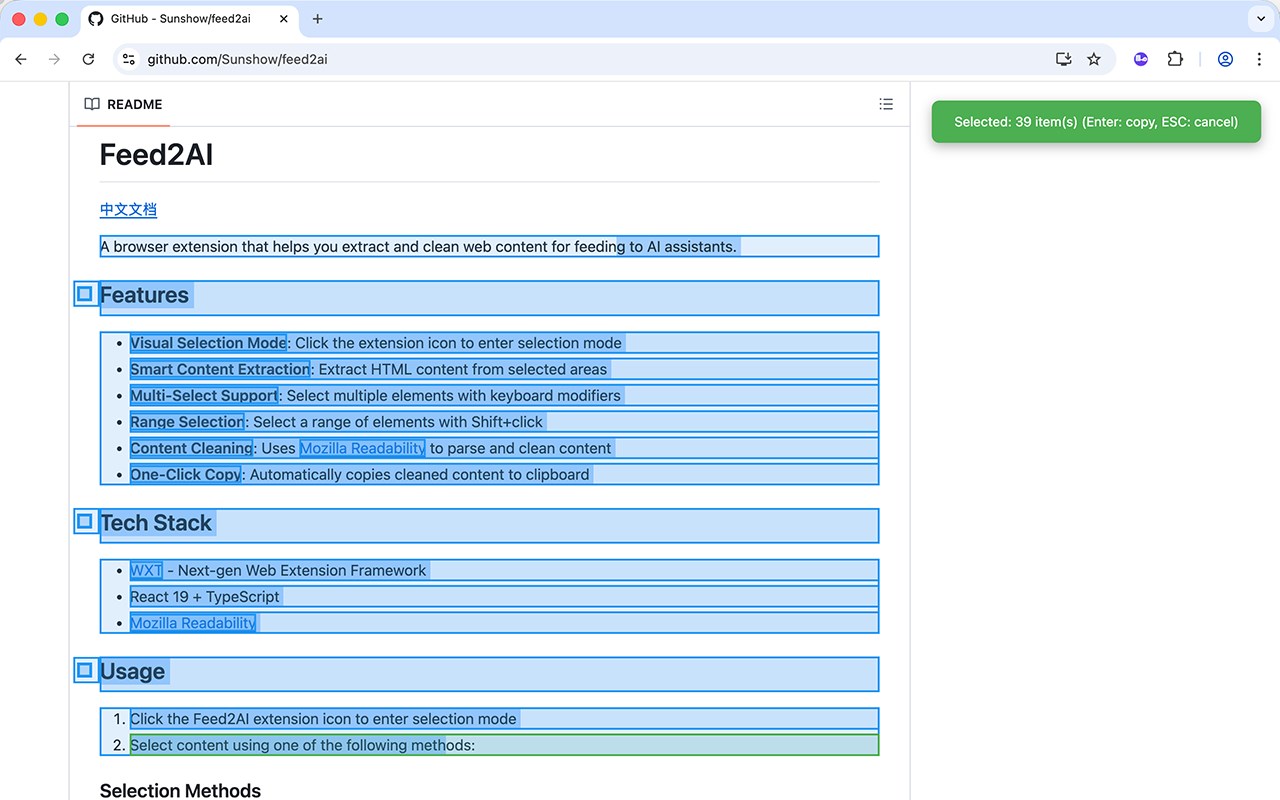Click the back navigation arrow
The image size is (1280, 800).
click(21, 59)
